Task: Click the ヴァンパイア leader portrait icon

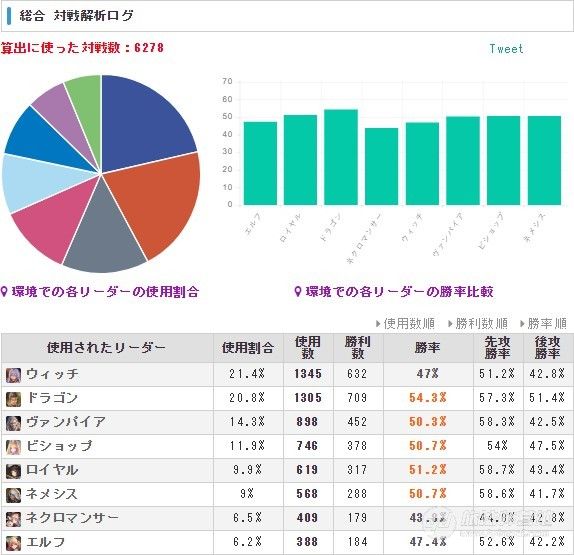Action: point(13,423)
